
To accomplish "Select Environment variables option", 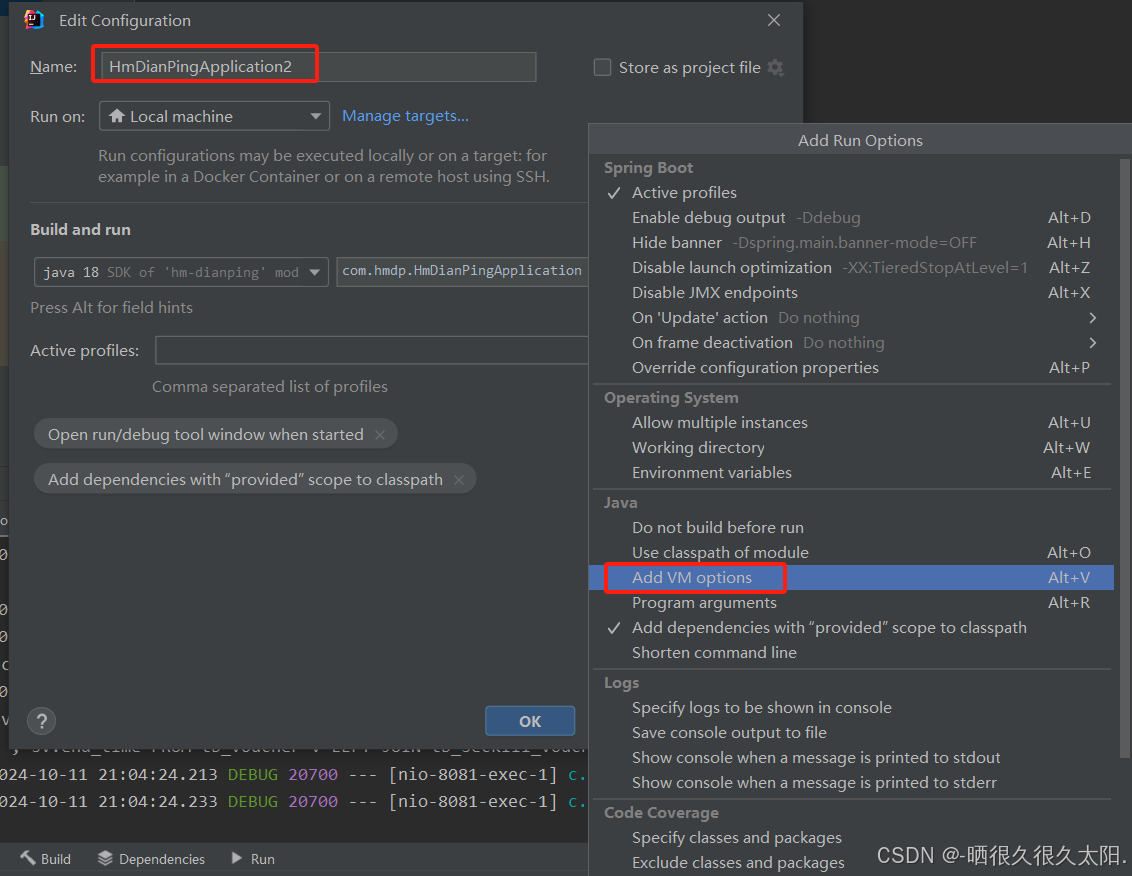I will (x=853, y=472).
